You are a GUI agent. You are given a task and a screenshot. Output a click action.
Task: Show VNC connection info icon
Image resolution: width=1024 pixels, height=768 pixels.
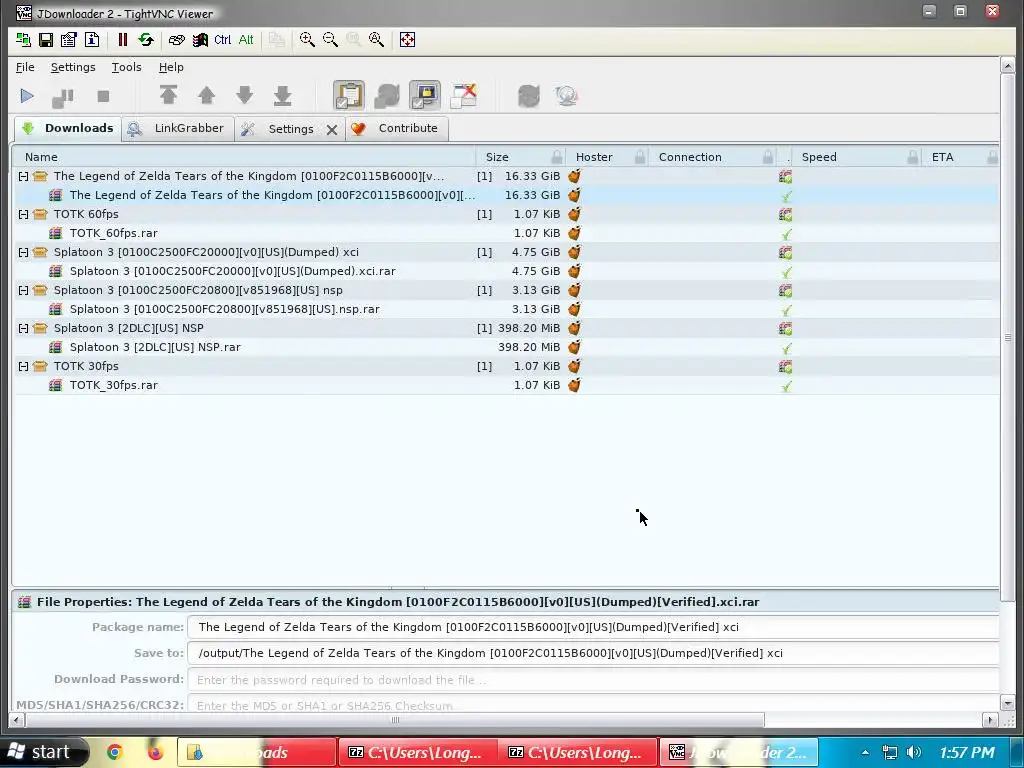[91, 40]
